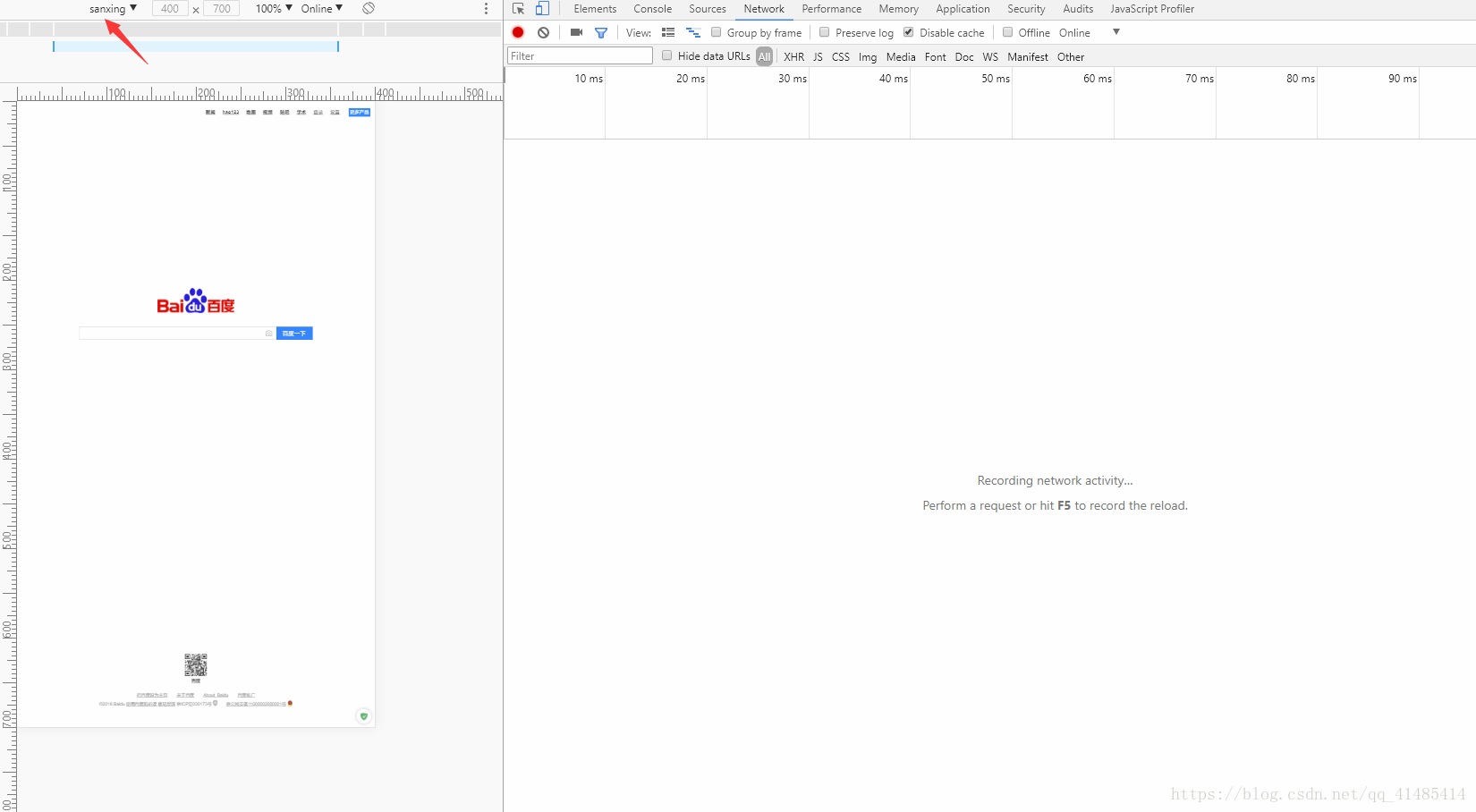Open the device toolbar three-dot menu
The height and width of the screenshot is (812, 1476).
pos(487,8)
